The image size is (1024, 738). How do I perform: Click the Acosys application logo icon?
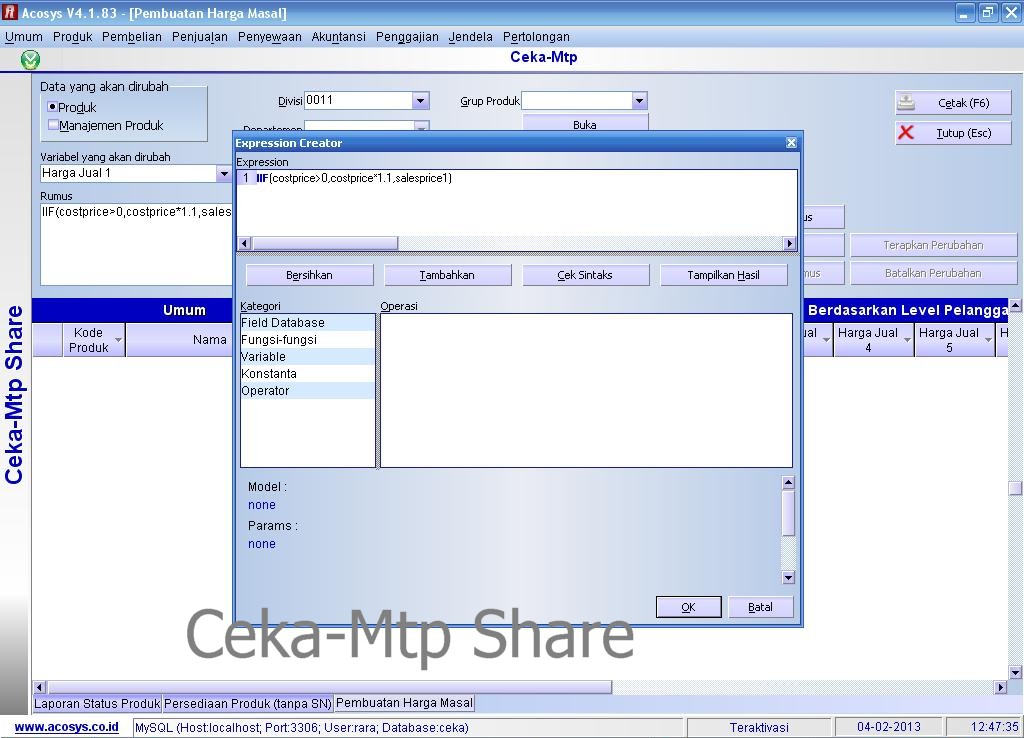[x=10, y=12]
